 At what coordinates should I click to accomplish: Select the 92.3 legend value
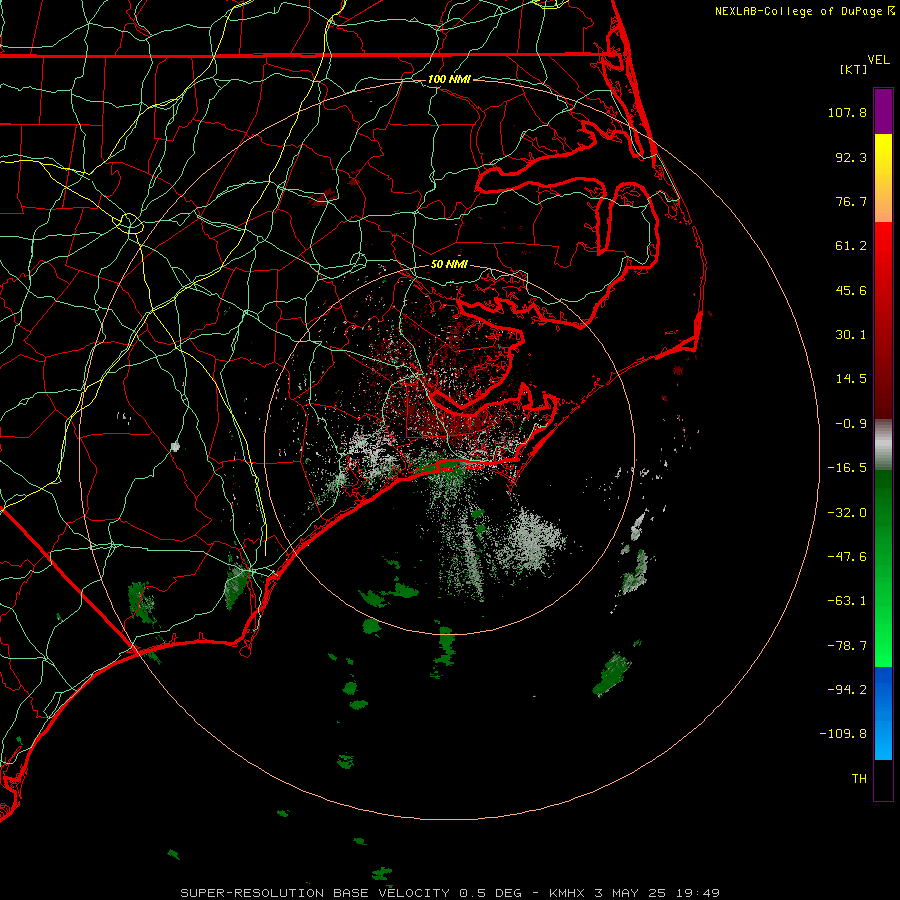(x=851, y=157)
